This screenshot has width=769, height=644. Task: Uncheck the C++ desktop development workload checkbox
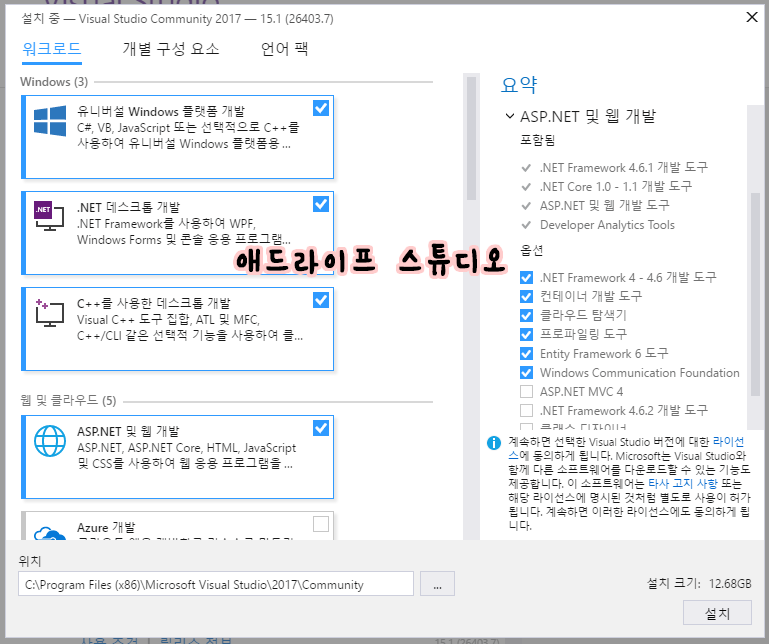(x=321, y=300)
